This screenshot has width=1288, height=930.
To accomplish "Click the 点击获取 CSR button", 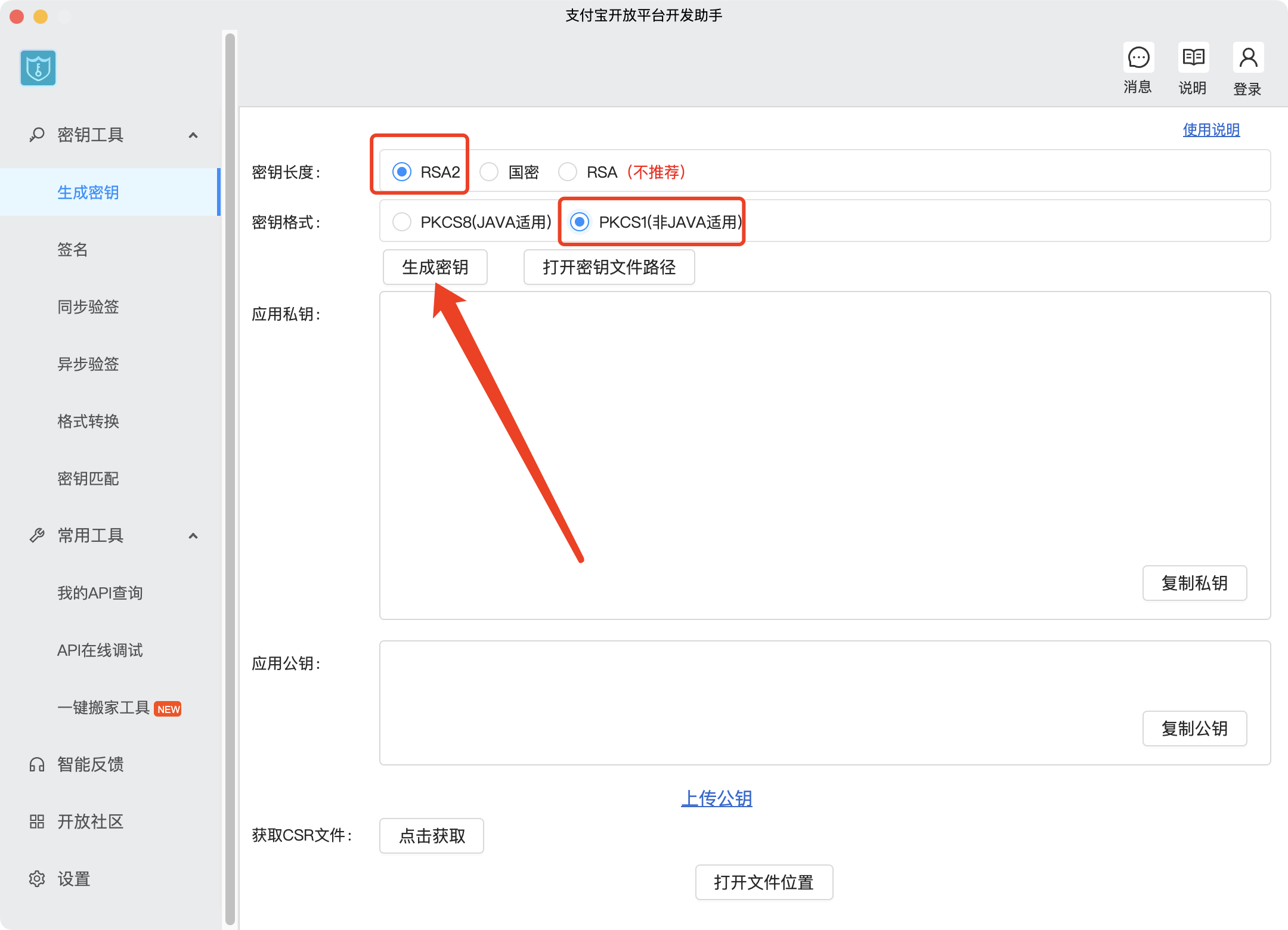I will (432, 836).
